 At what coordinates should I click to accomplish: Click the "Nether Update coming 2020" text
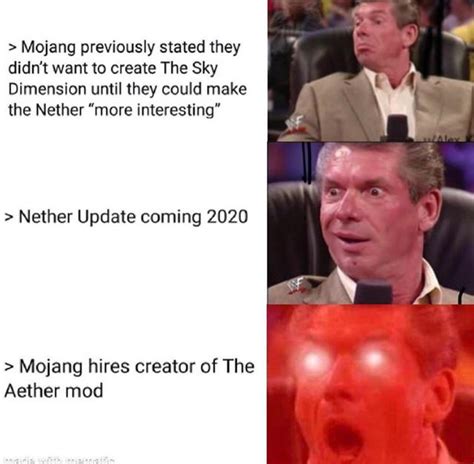pyautogui.click(x=126, y=217)
